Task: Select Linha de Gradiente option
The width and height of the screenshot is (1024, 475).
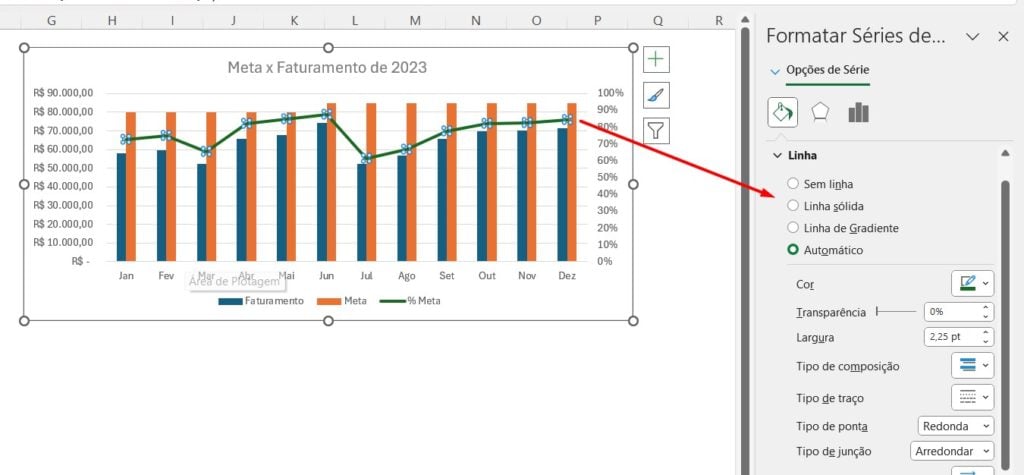Action: point(793,228)
